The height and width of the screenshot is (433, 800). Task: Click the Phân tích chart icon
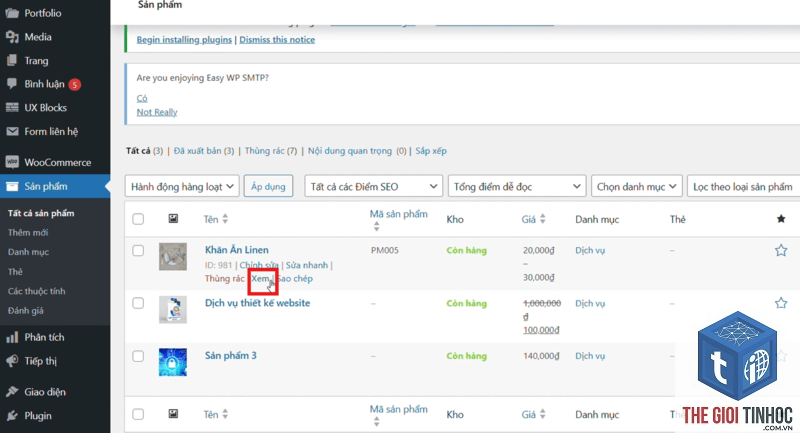[12, 337]
